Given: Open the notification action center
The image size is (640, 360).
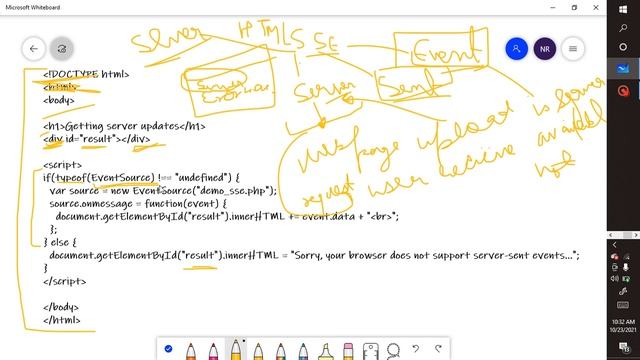Looking at the screenshot, I should click(624, 347).
